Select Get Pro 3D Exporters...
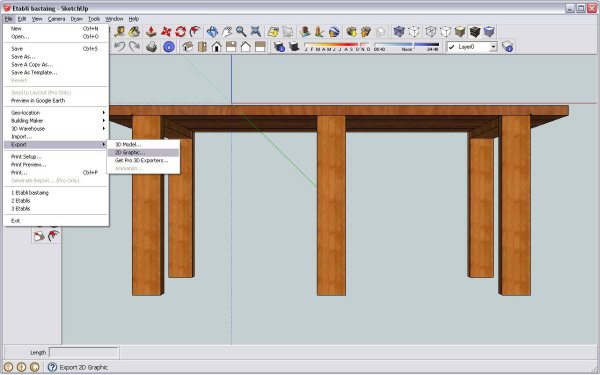The image size is (600, 375). tap(143, 160)
